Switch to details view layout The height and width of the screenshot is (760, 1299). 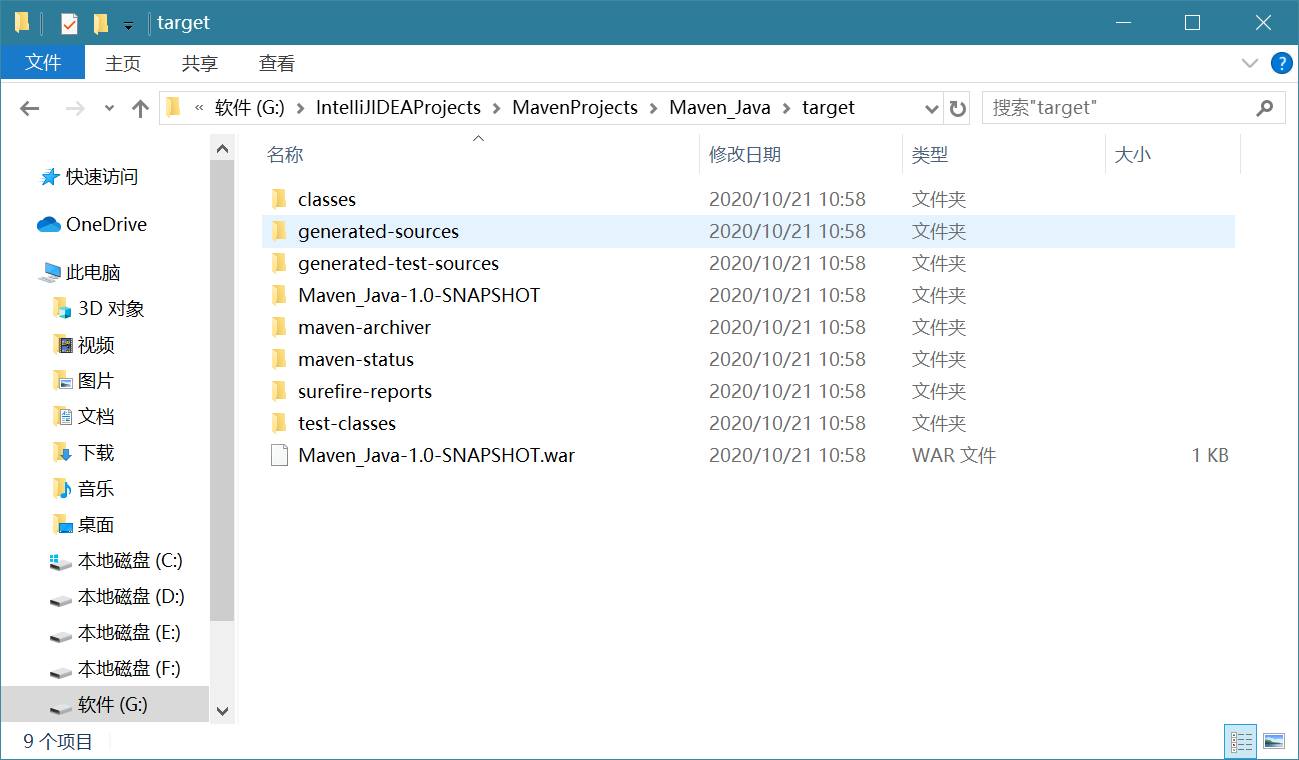coord(1242,741)
